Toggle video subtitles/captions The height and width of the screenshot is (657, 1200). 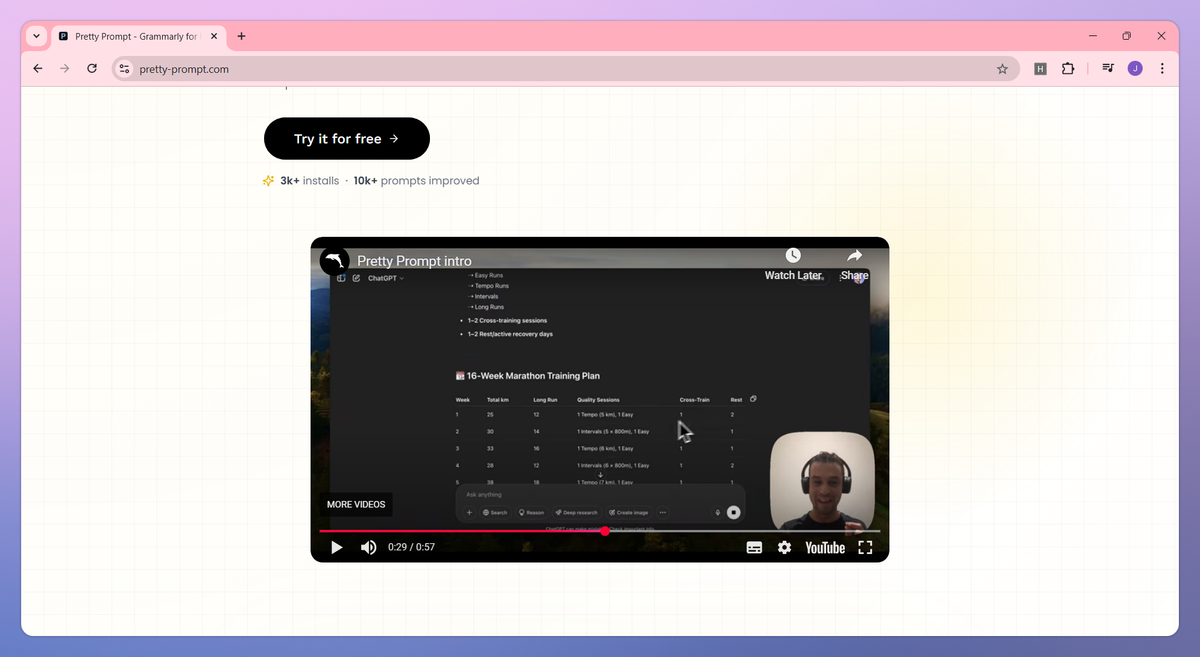pos(754,547)
